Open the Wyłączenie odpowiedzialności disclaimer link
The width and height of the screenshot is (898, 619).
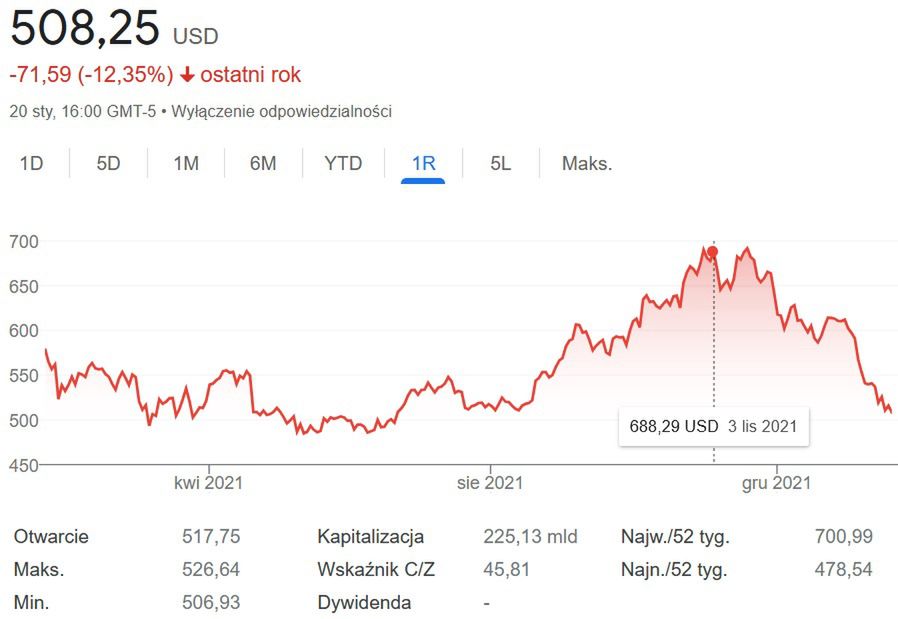click(281, 111)
